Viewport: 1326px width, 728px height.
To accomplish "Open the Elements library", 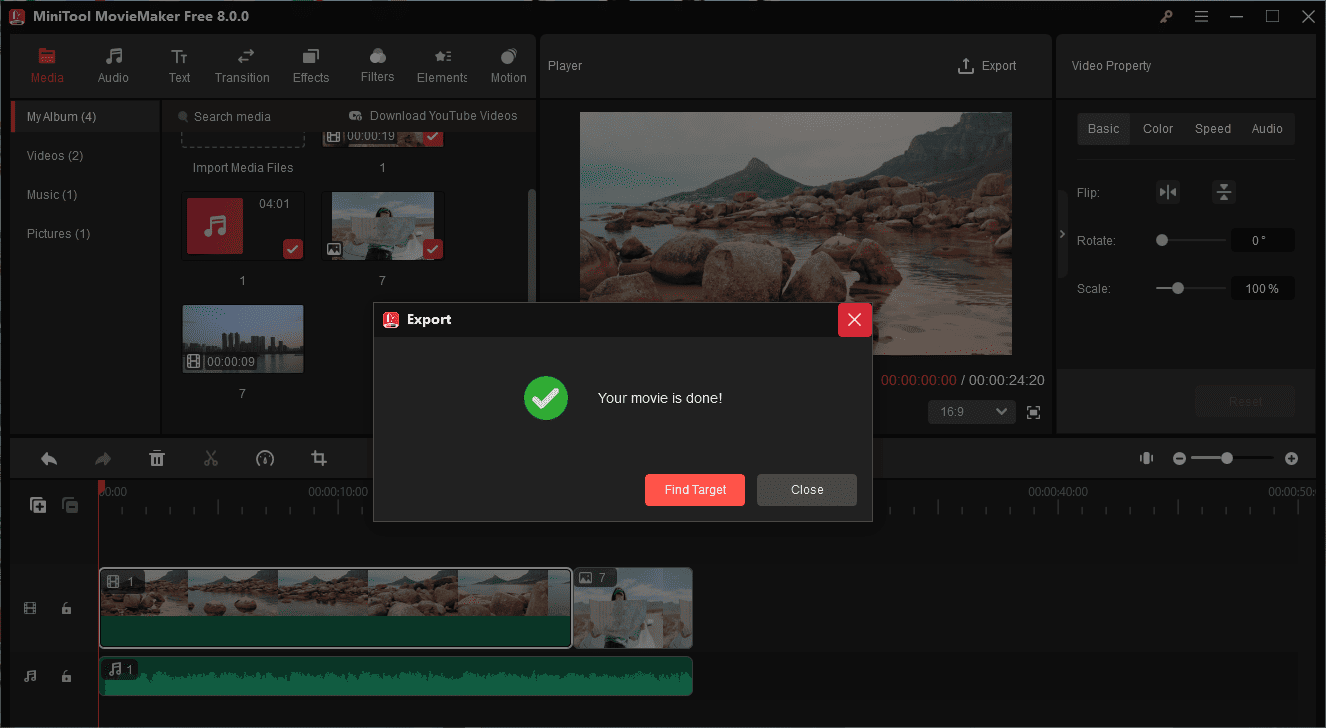I will coord(442,65).
